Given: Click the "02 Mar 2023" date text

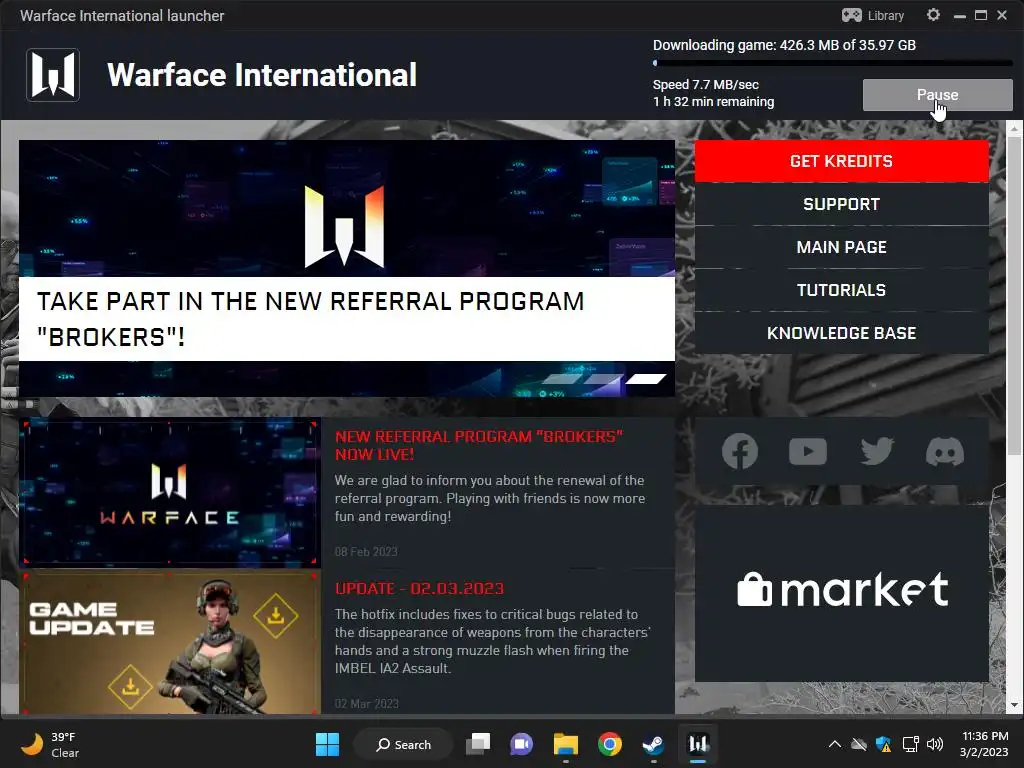Looking at the screenshot, I should click(366, 703).
